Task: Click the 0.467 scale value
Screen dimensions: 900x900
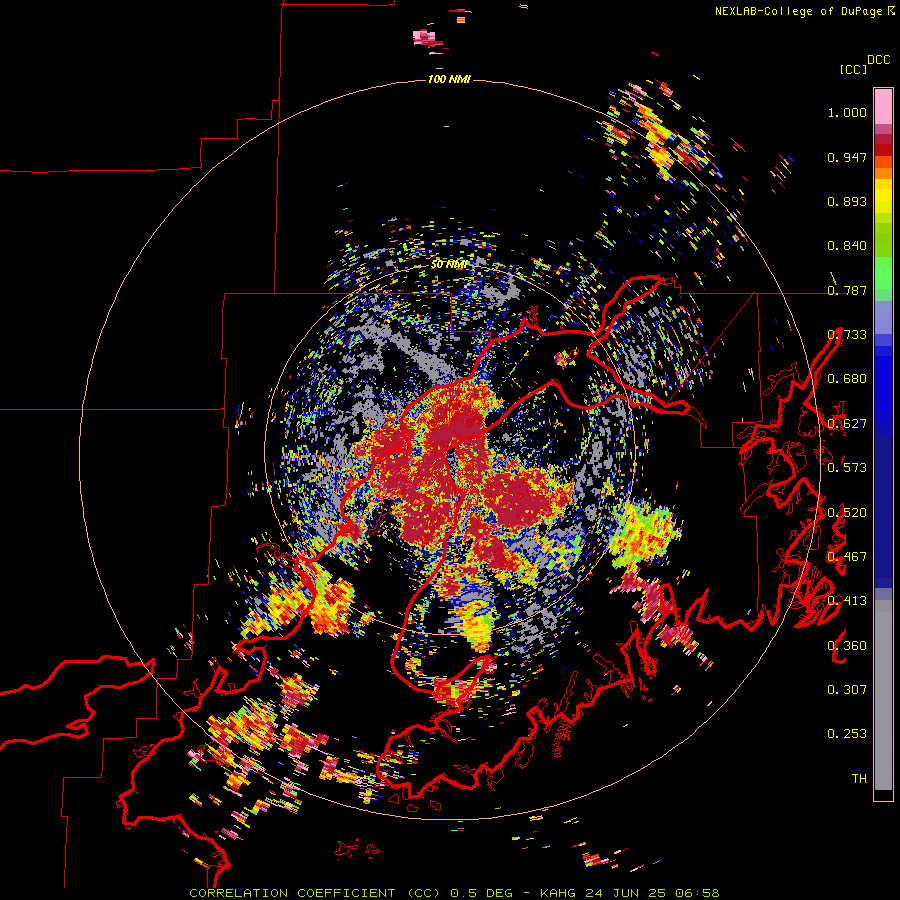Action: pyautogui.click(x=847, y=557)
